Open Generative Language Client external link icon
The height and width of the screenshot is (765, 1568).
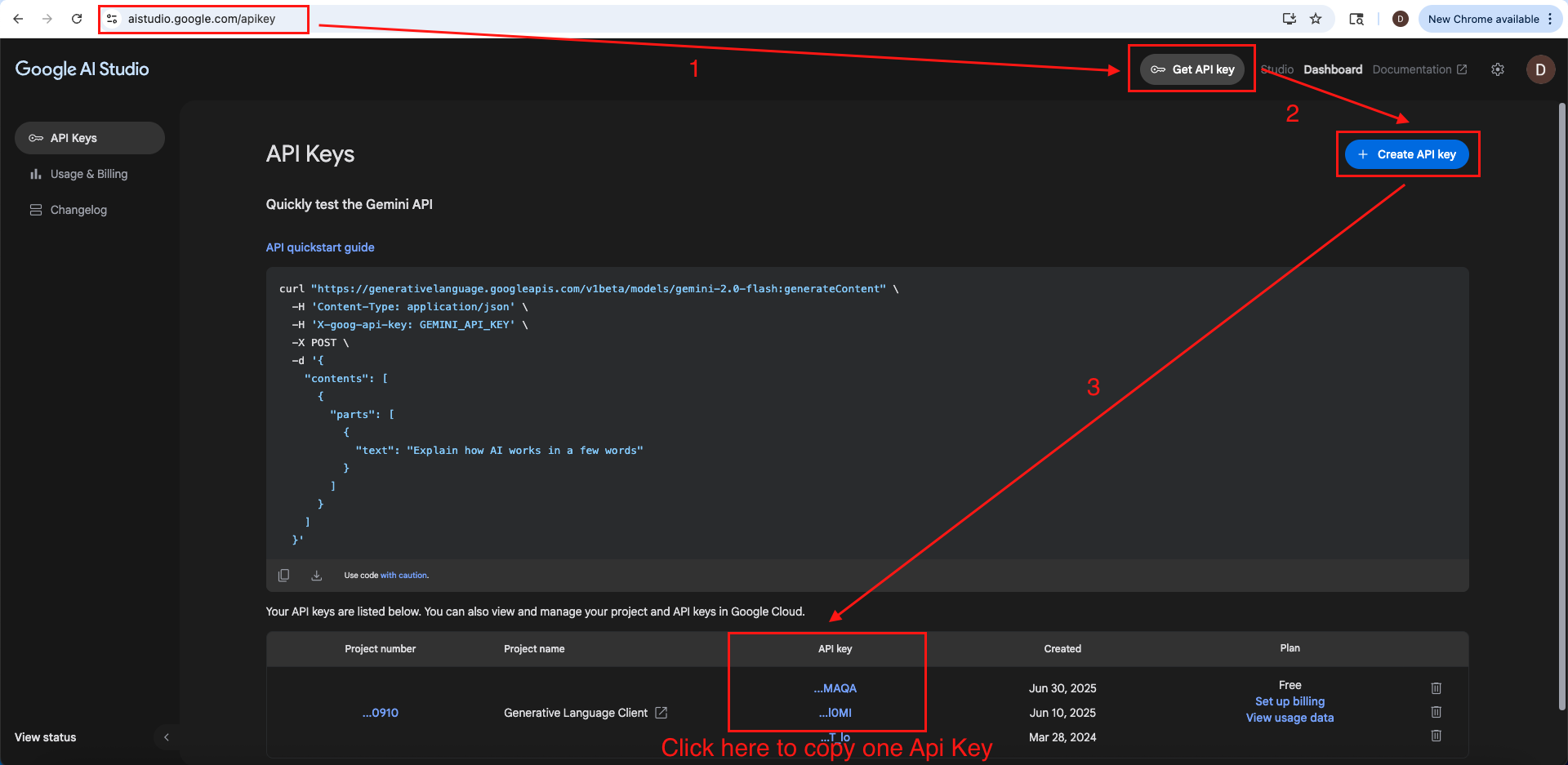click(x=661, y=713)
